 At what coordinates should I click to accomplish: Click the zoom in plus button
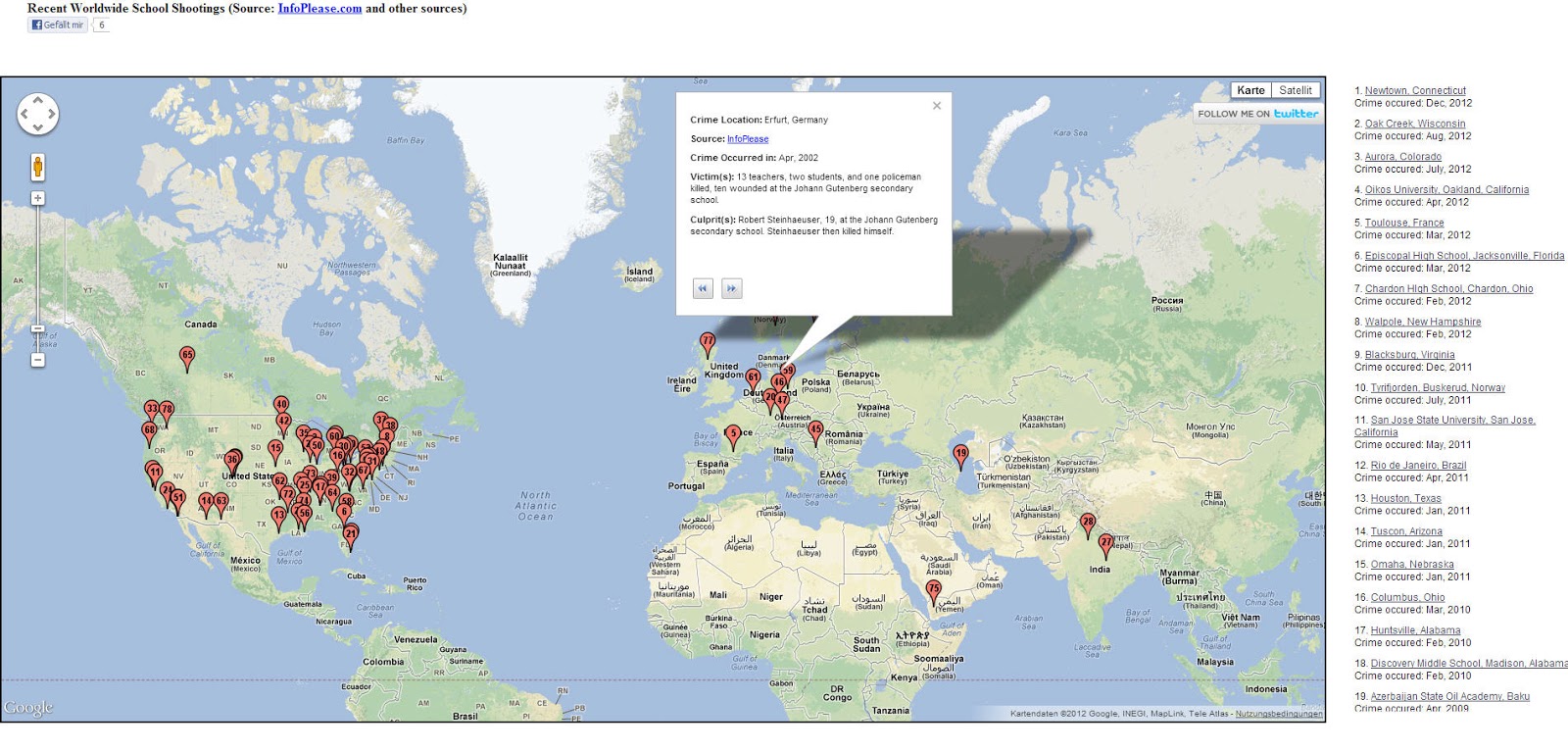tap(37, 198)
